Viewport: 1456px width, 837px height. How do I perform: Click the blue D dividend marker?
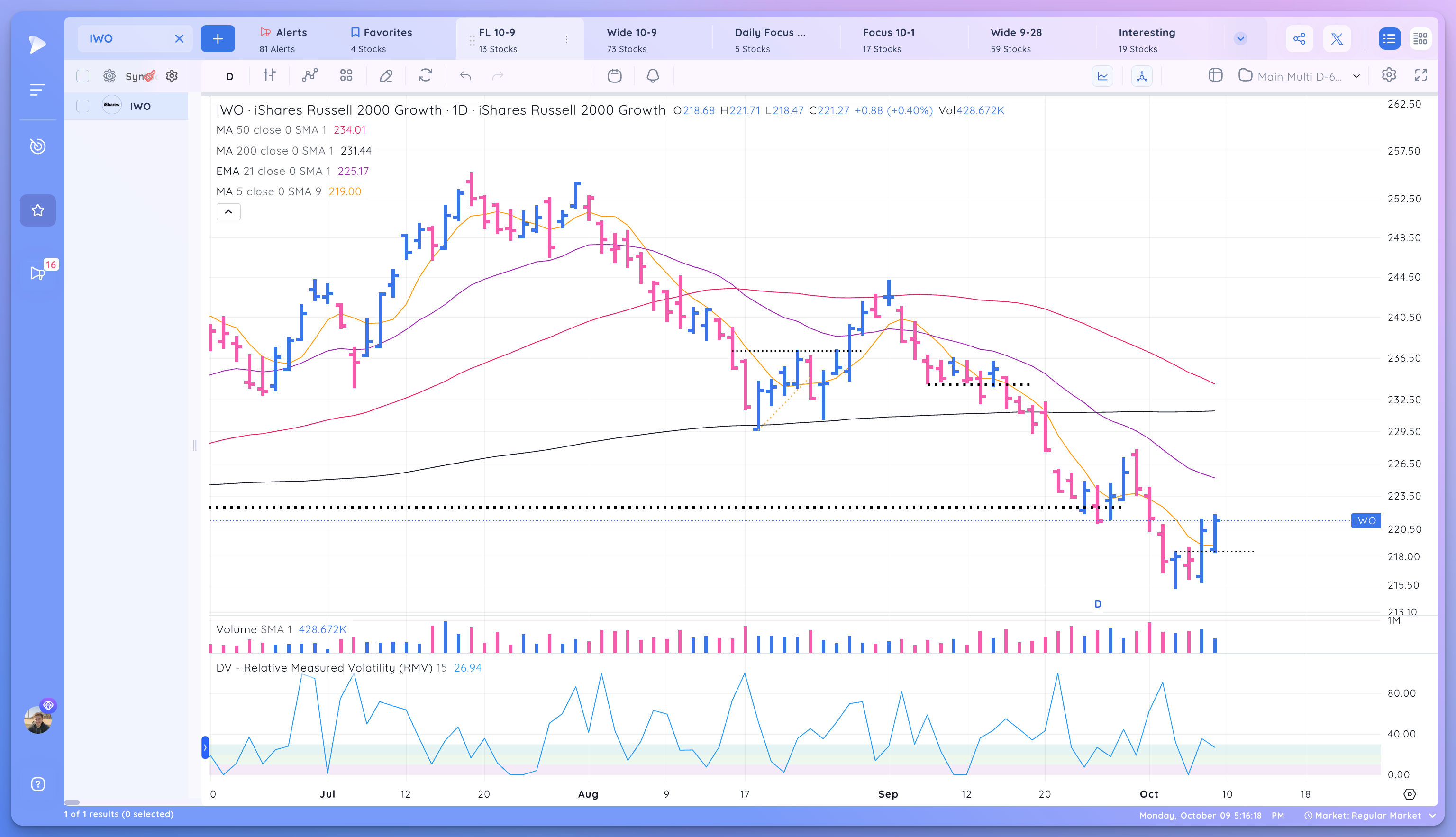point(1098,604)
